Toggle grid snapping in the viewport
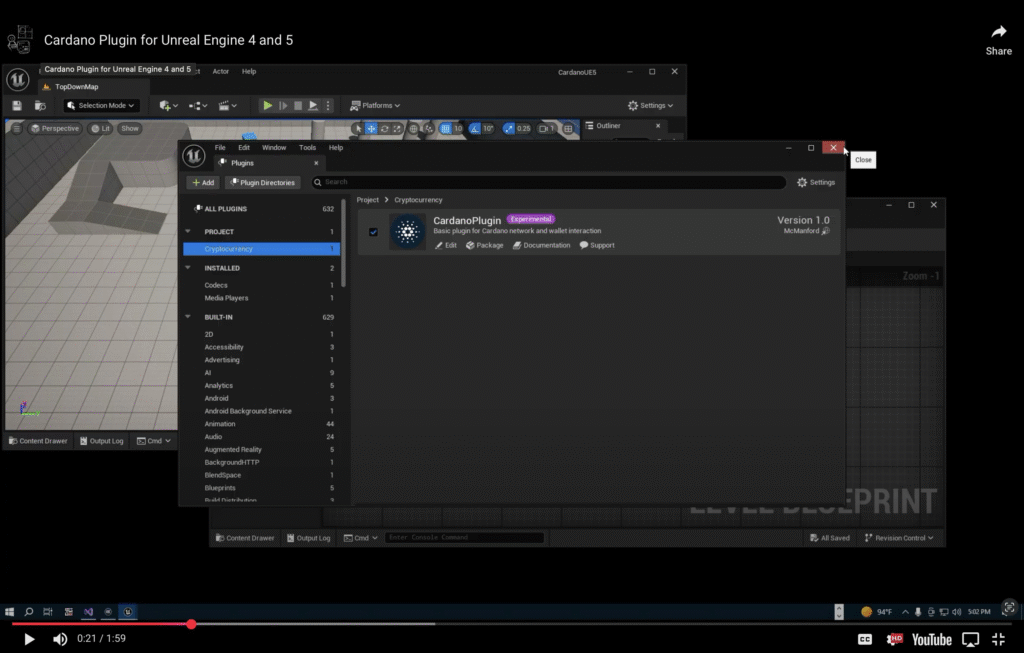Viewport: 1024px width, 653px height. pos(445,129)
